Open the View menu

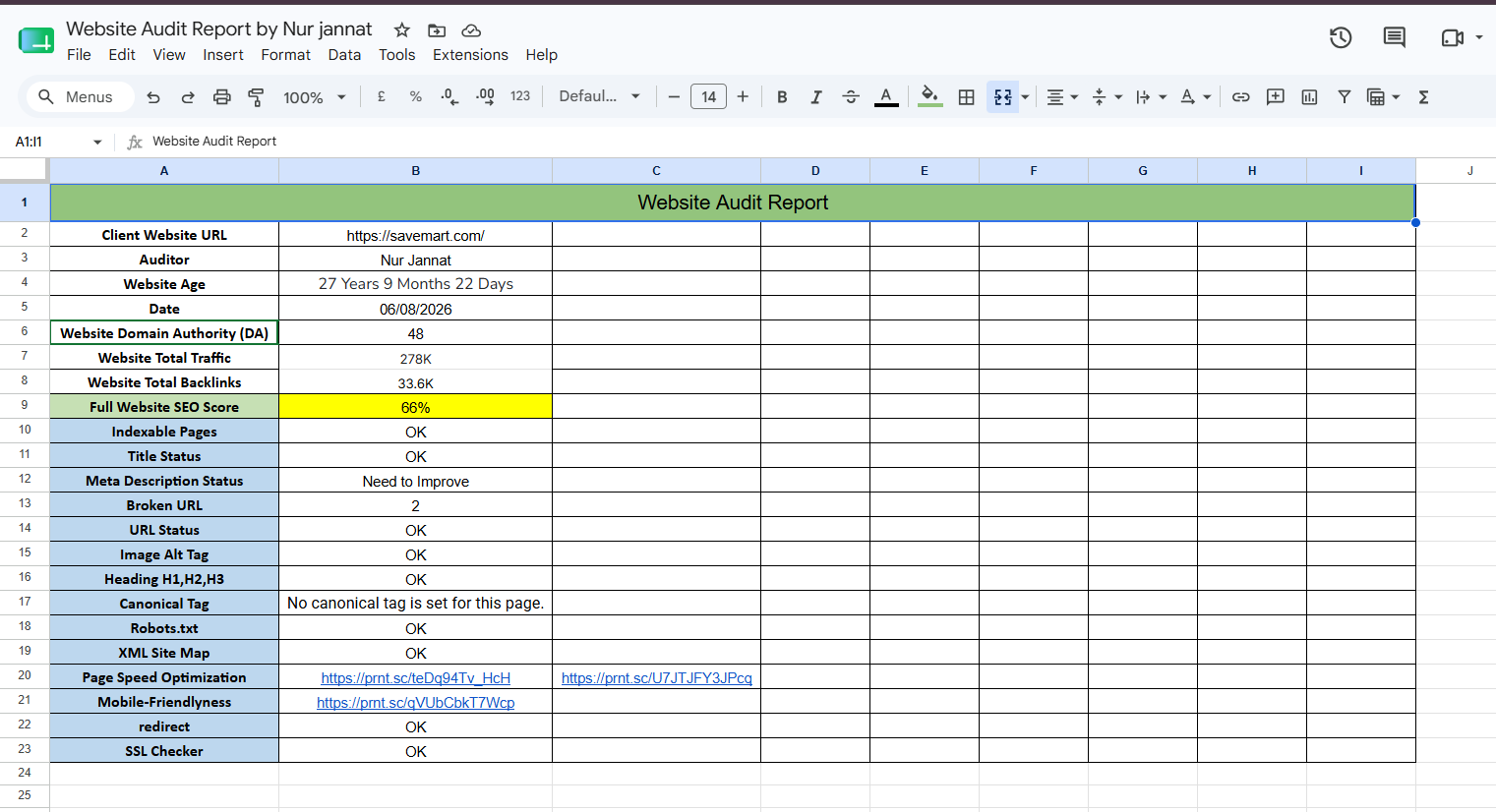[x=169, y=55]
